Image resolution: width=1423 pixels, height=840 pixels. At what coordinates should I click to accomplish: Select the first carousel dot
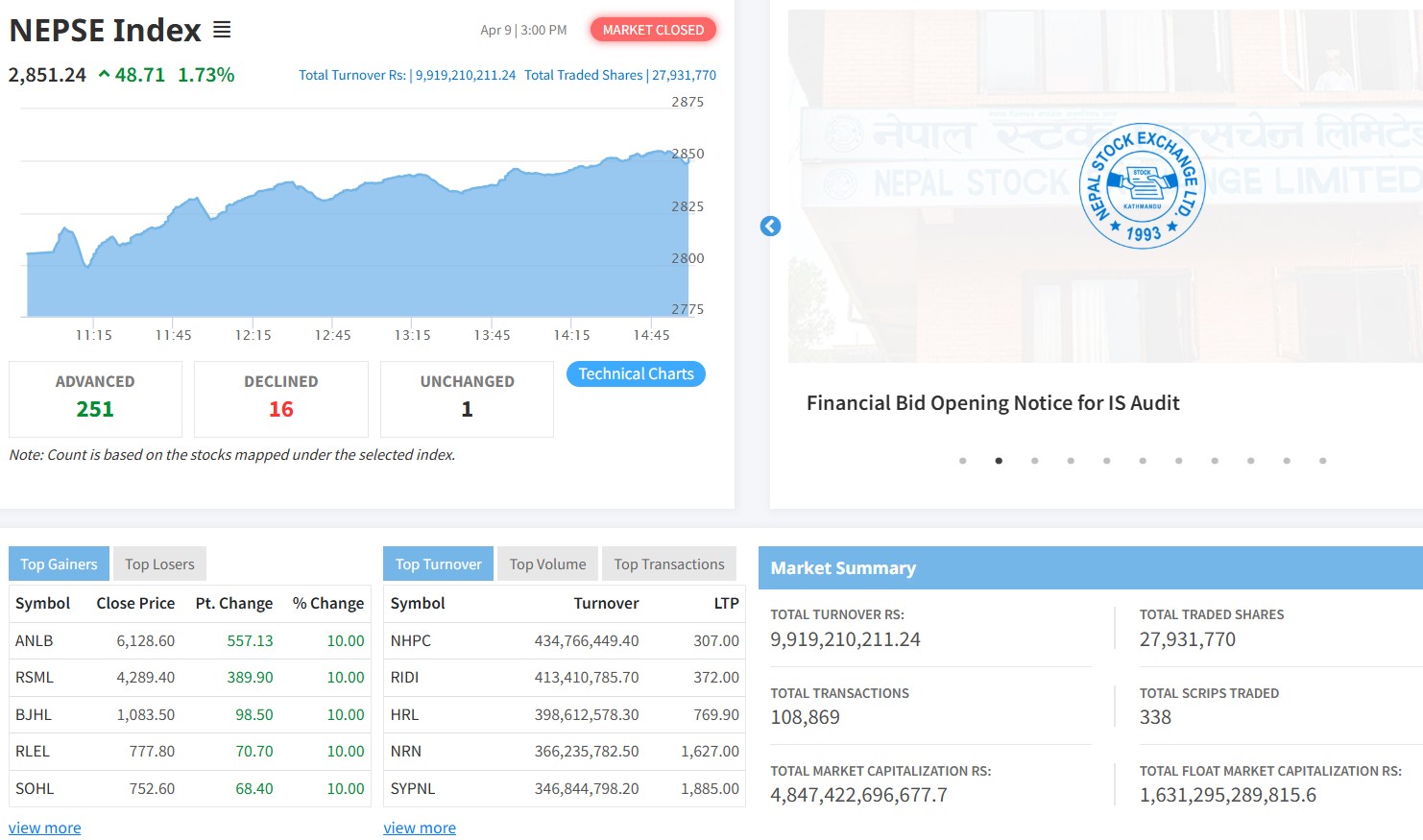[x=962, y=461]
